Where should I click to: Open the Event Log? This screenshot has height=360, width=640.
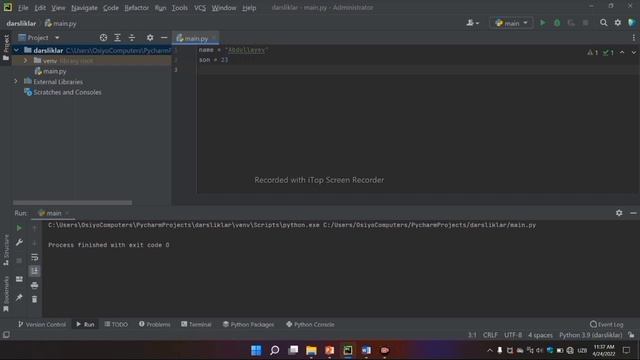coord(607,324)
